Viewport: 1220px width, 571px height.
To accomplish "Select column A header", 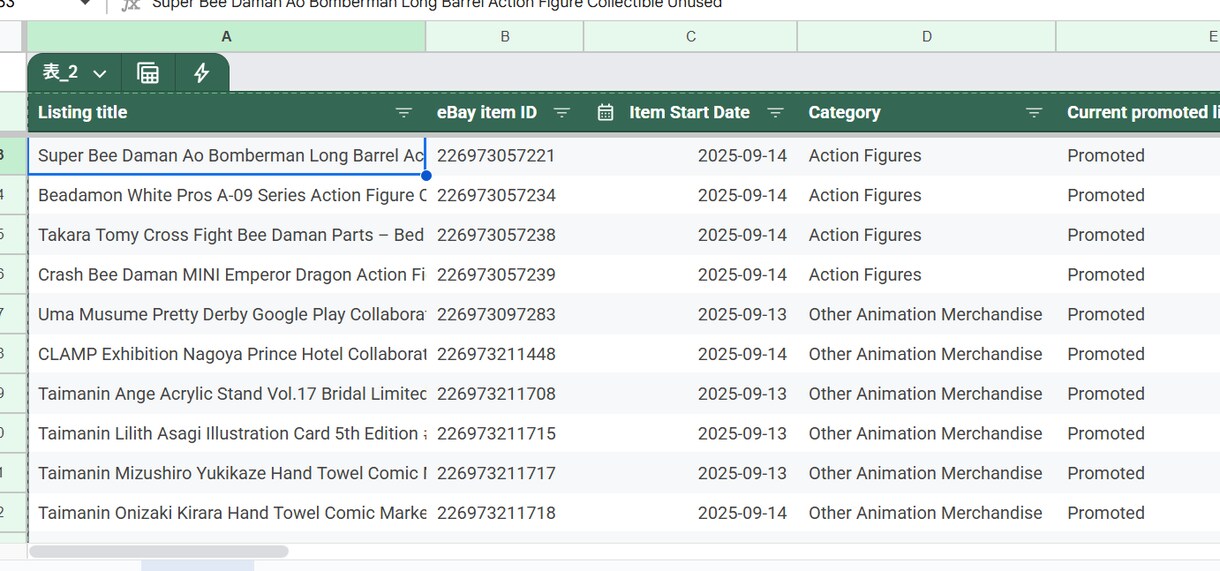I will pos(226,36).
